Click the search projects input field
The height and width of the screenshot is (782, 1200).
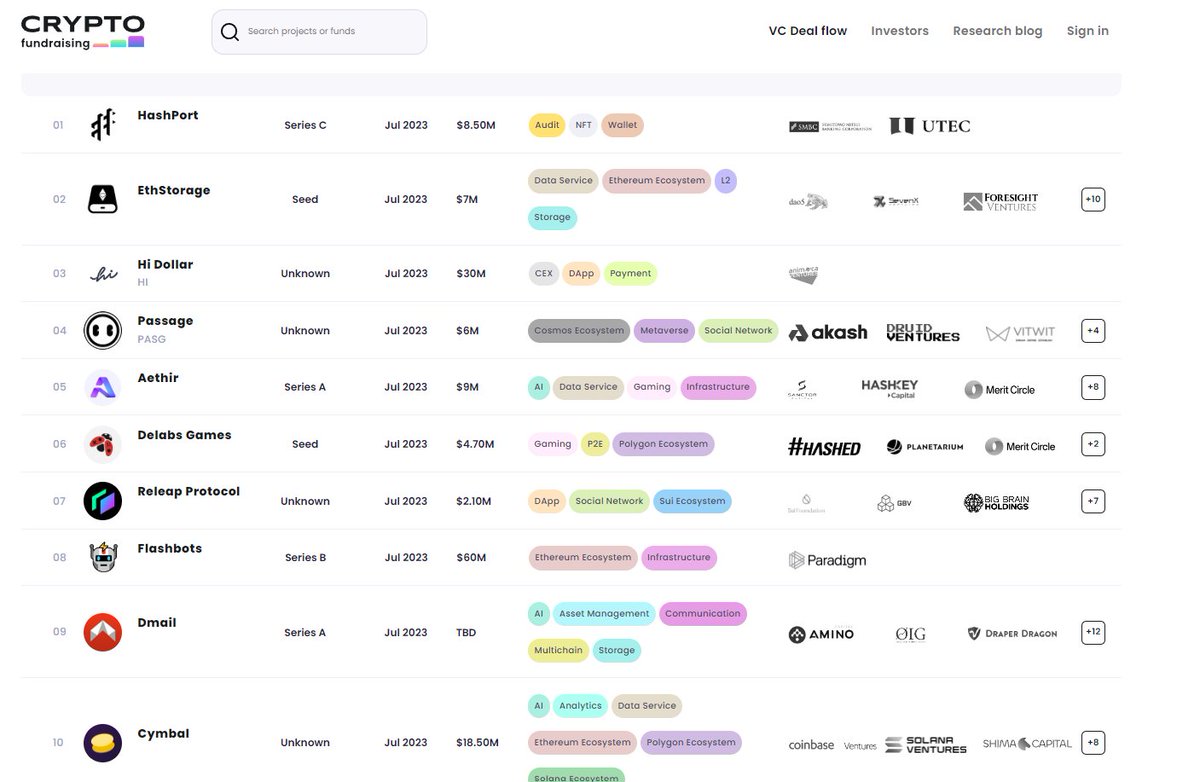pyautogui.click(x=320, y=32)
